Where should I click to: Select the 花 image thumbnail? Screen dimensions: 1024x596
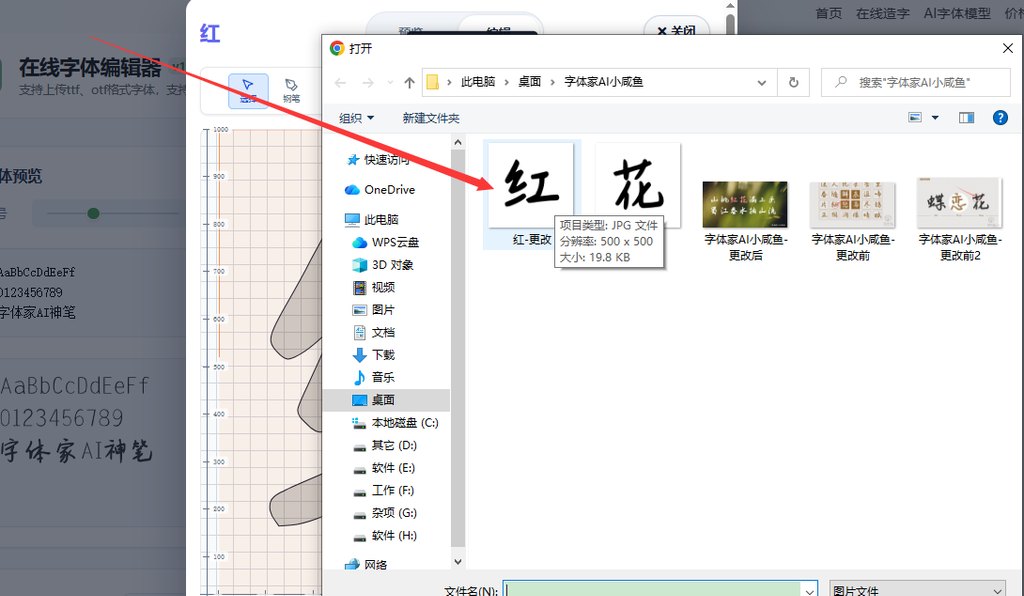pyautogui.click(x=637, y=182)
